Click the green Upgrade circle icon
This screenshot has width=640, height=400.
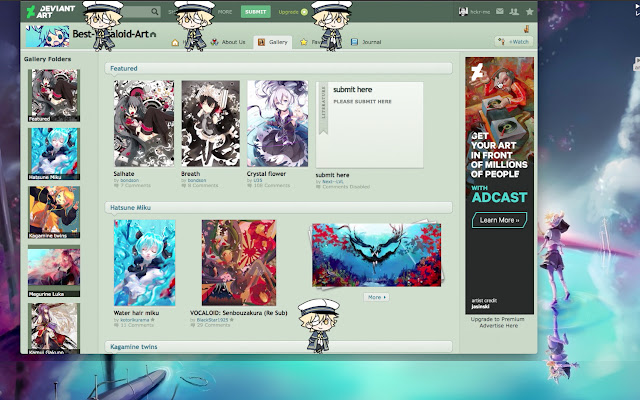pyautogui.click(x=304, y=12)
